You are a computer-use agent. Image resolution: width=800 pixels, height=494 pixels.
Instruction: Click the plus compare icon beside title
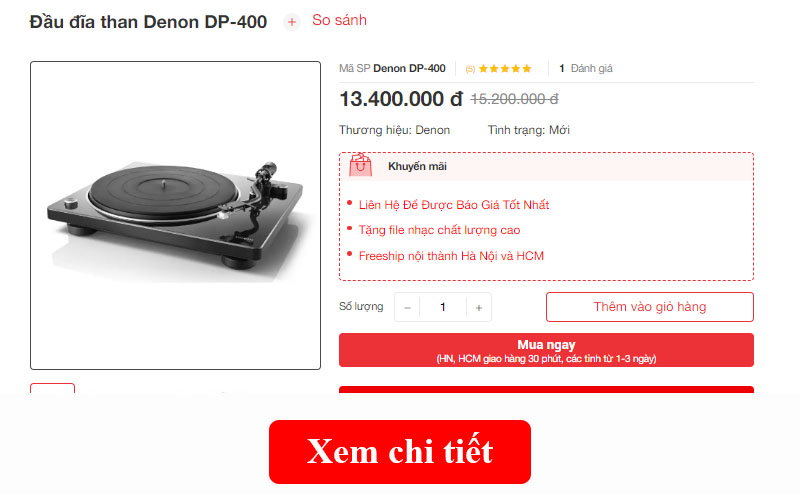(x=292, y=22)
